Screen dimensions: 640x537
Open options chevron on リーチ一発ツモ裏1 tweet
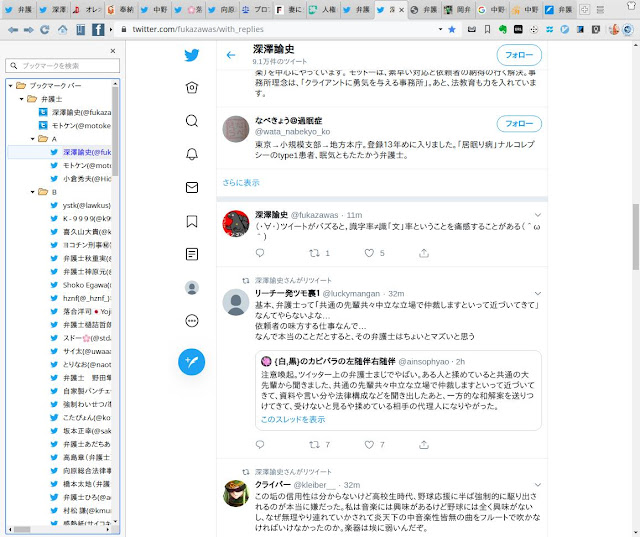538,293
